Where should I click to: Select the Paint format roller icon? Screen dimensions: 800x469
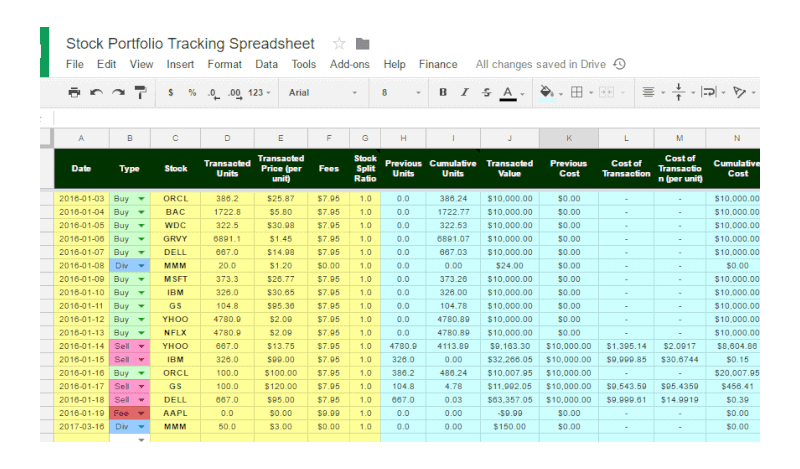click(x=140, y=92)
